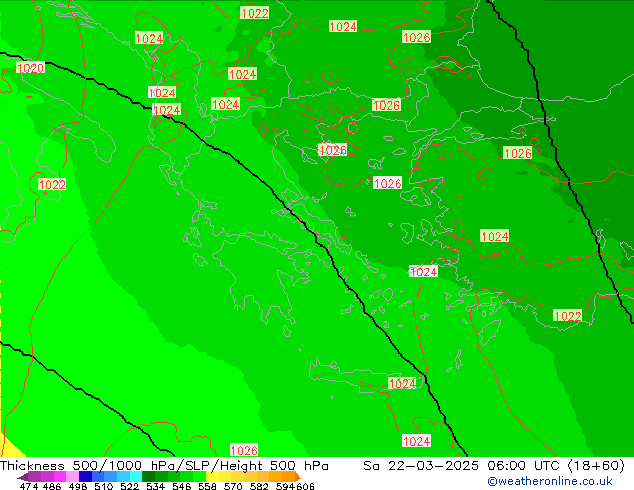
Task: Pick the darkest green legend swatch
Action: (x=148, y=477)
